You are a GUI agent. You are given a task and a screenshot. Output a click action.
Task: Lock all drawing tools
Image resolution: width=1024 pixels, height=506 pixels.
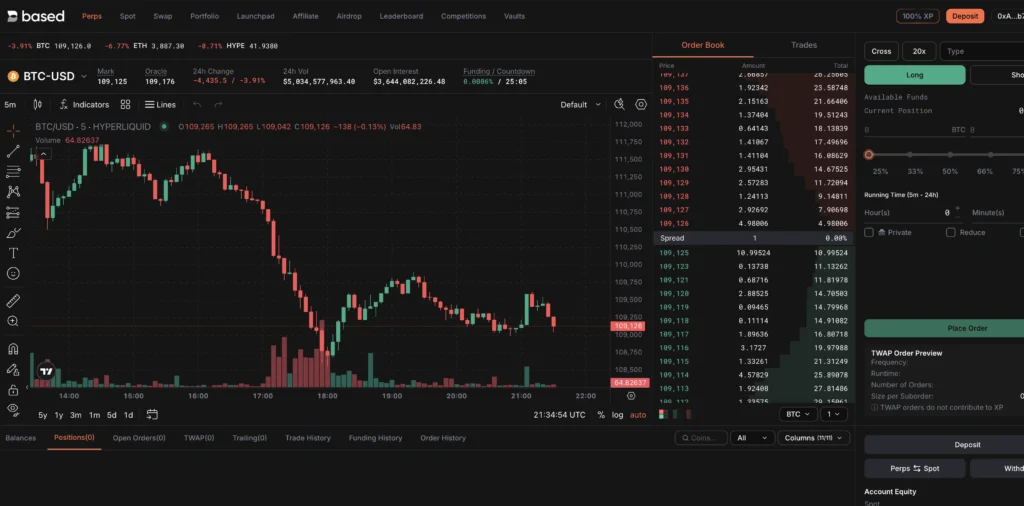[x=13, y=390]
